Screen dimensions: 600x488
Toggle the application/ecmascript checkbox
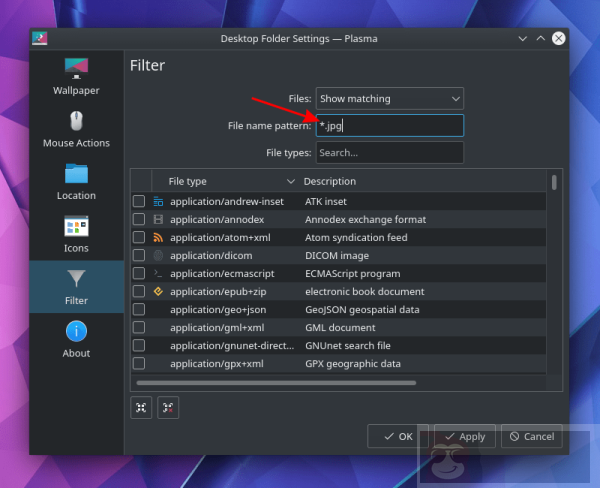point(139,273)
